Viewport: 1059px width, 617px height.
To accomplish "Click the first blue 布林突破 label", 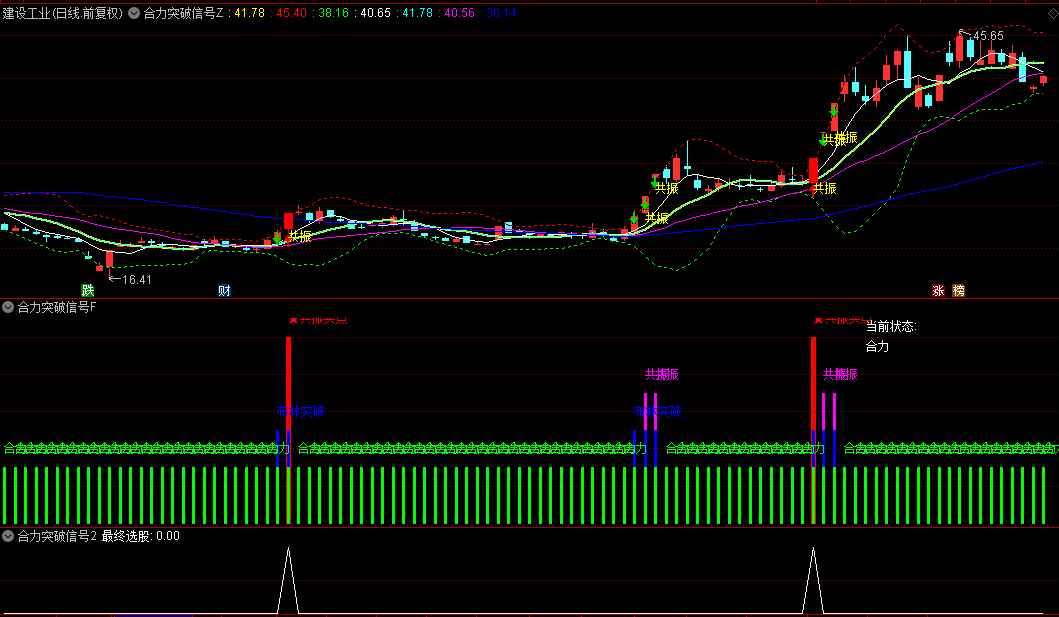I will [x=301, y=411].
